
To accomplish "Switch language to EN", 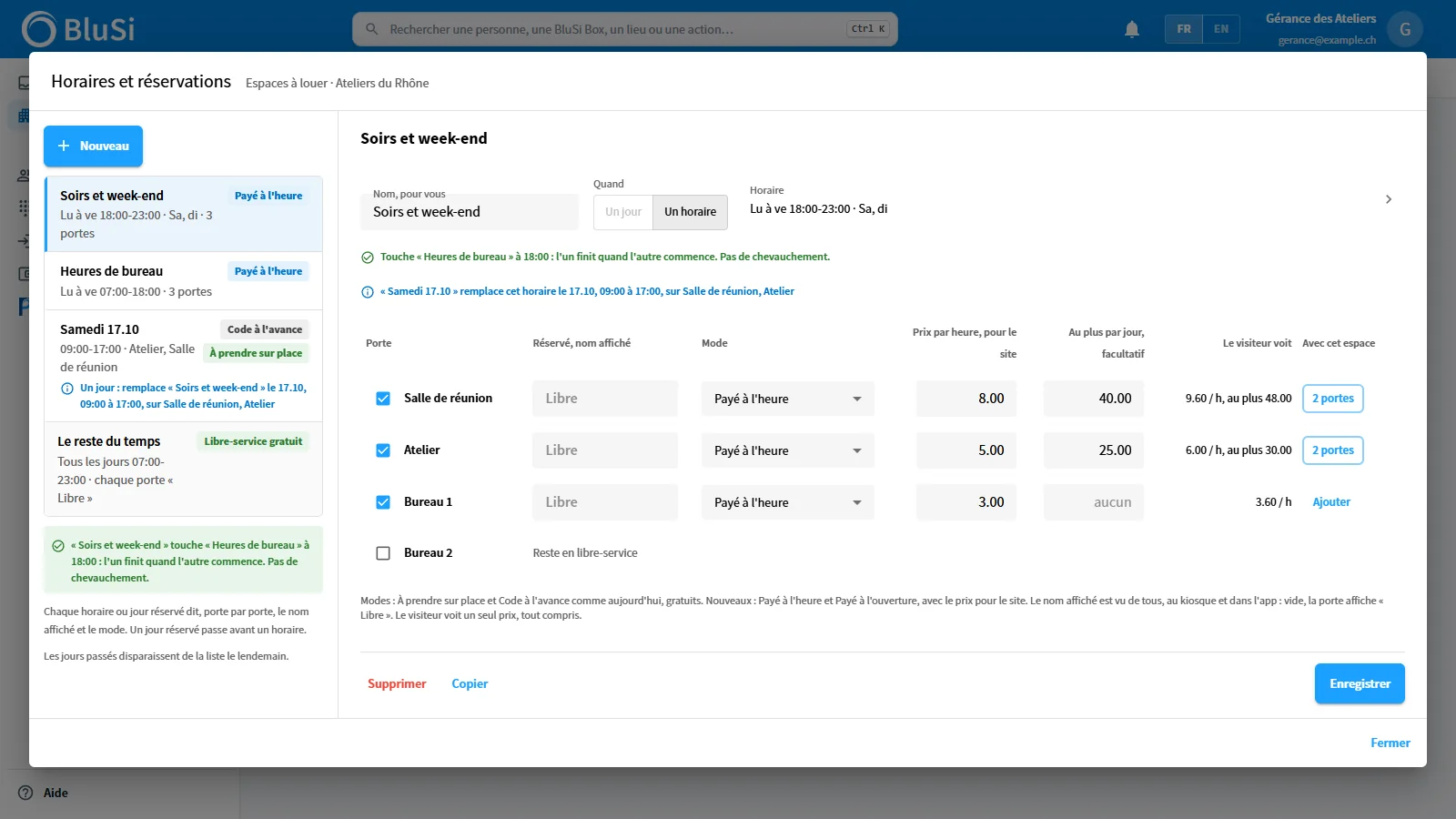I will click(1221, 29).
